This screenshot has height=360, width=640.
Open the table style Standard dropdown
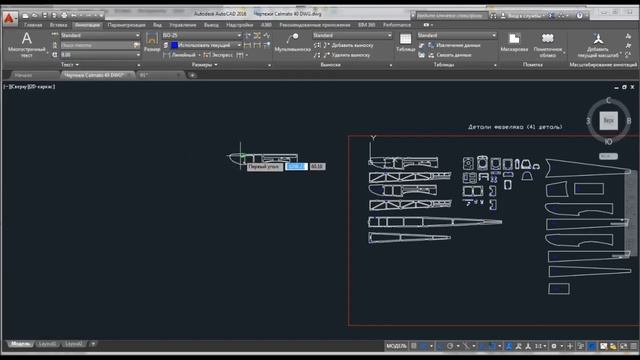(457, 36)
